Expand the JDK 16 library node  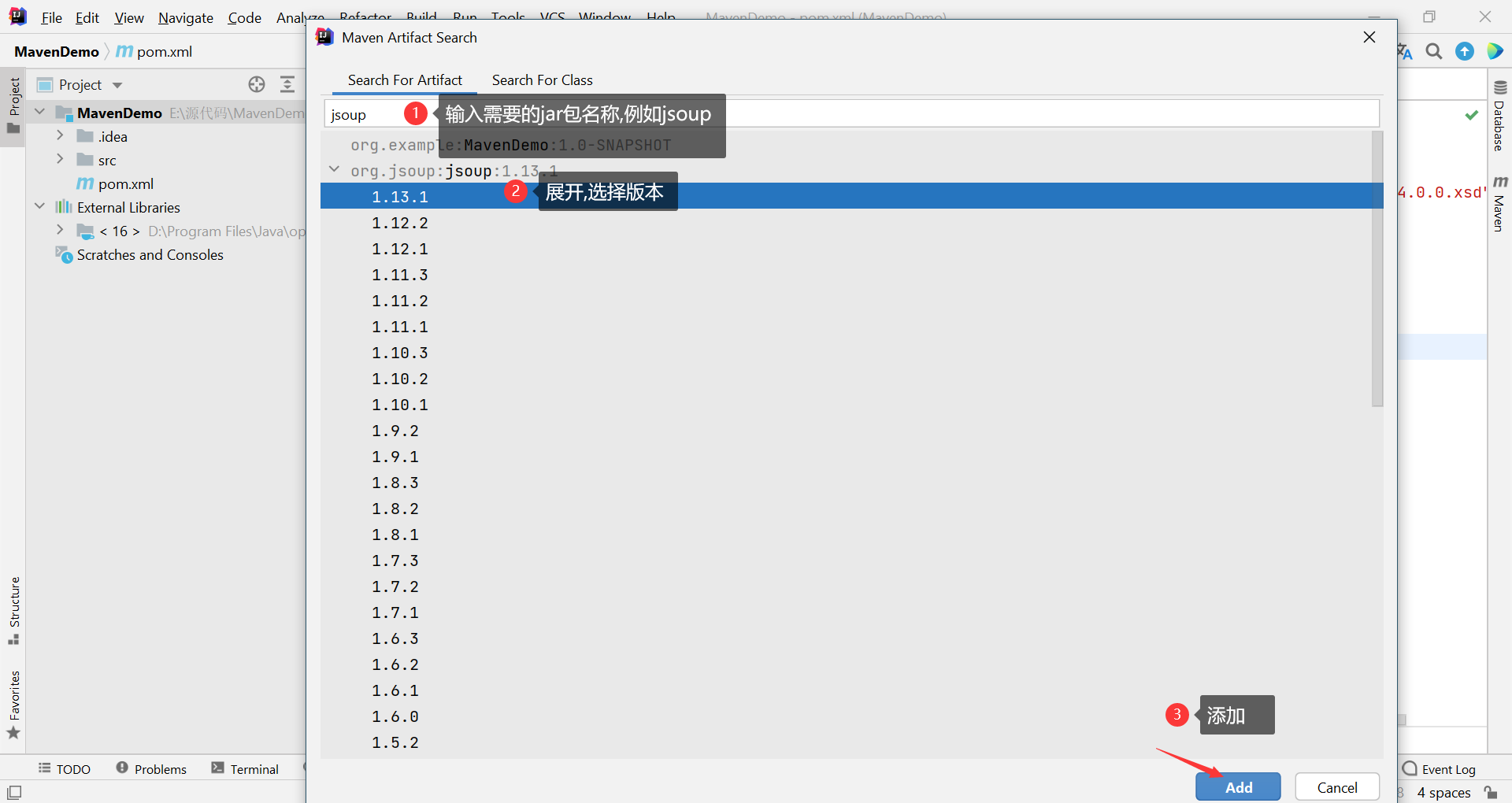point(60,230)
